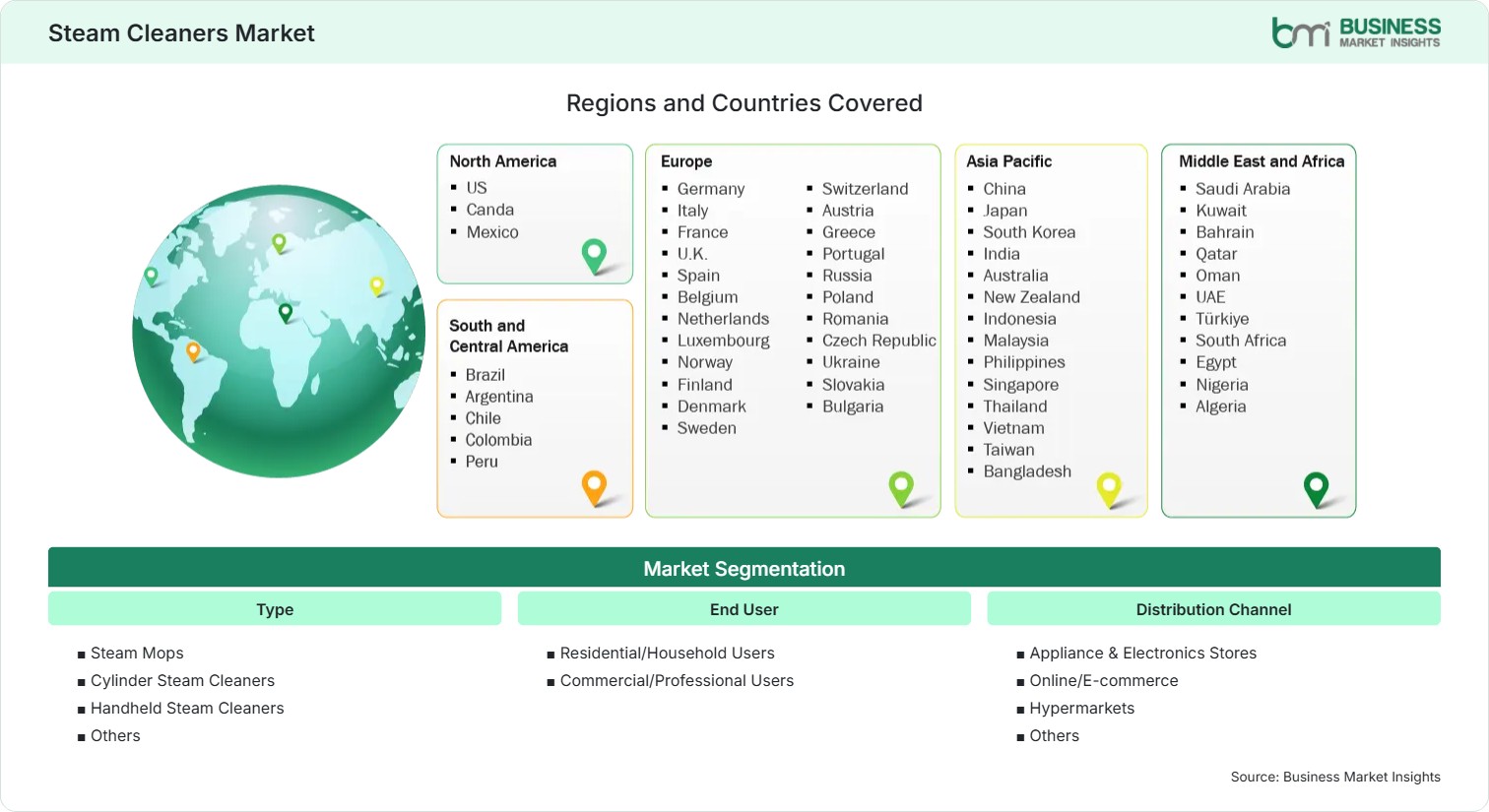The height and width of the screenshot is (812, 1489).
Task: Click the dark green pin in Middle East and Africa card
Action: point(1316,489)
